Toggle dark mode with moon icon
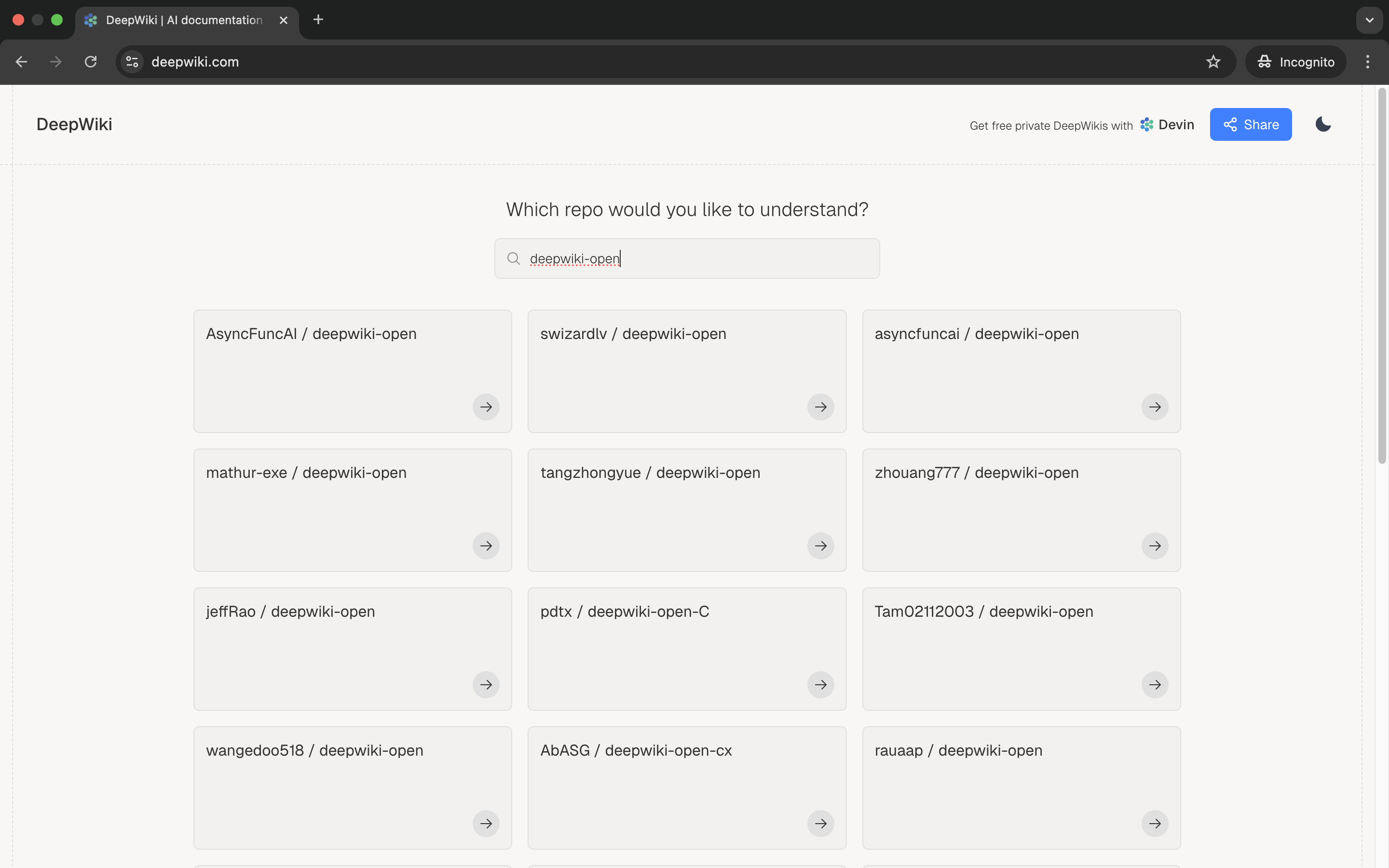 click(1323, 124)
